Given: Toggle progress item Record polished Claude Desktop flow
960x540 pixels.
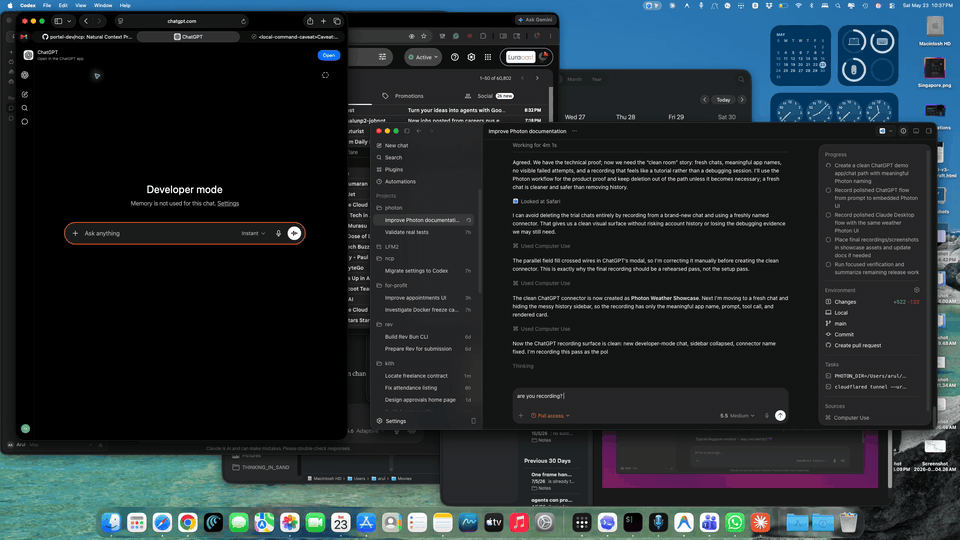Looking at the screenshot, I should coord(828,215).
